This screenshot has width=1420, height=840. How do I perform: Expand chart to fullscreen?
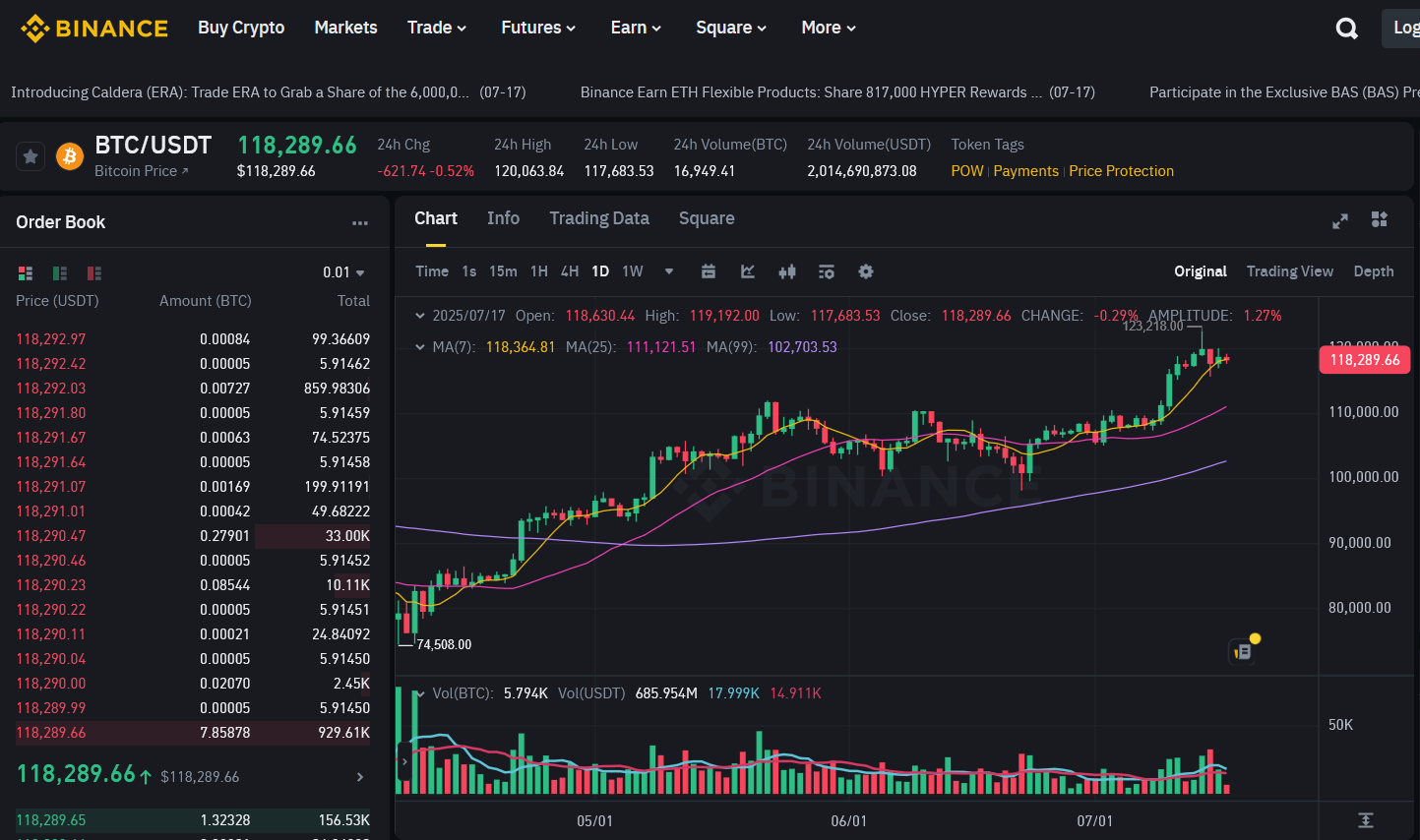click(x=1340, y=221)
